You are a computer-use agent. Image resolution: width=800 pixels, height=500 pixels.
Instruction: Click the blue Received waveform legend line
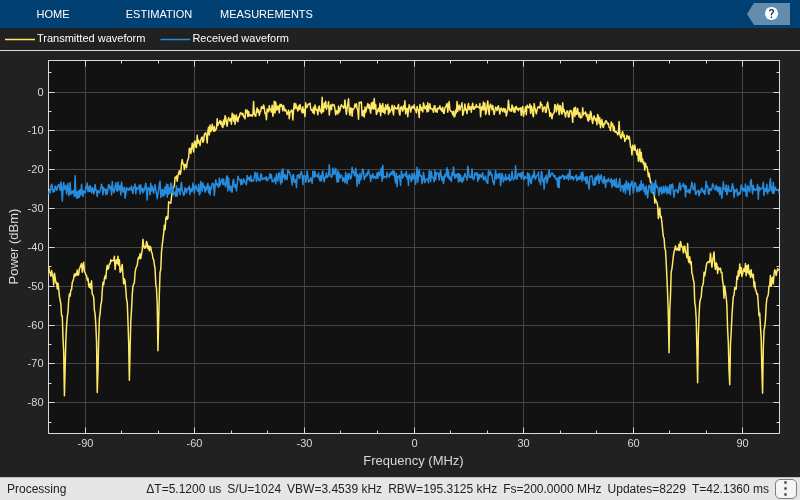pyautogui.click(x=176, y=39)
